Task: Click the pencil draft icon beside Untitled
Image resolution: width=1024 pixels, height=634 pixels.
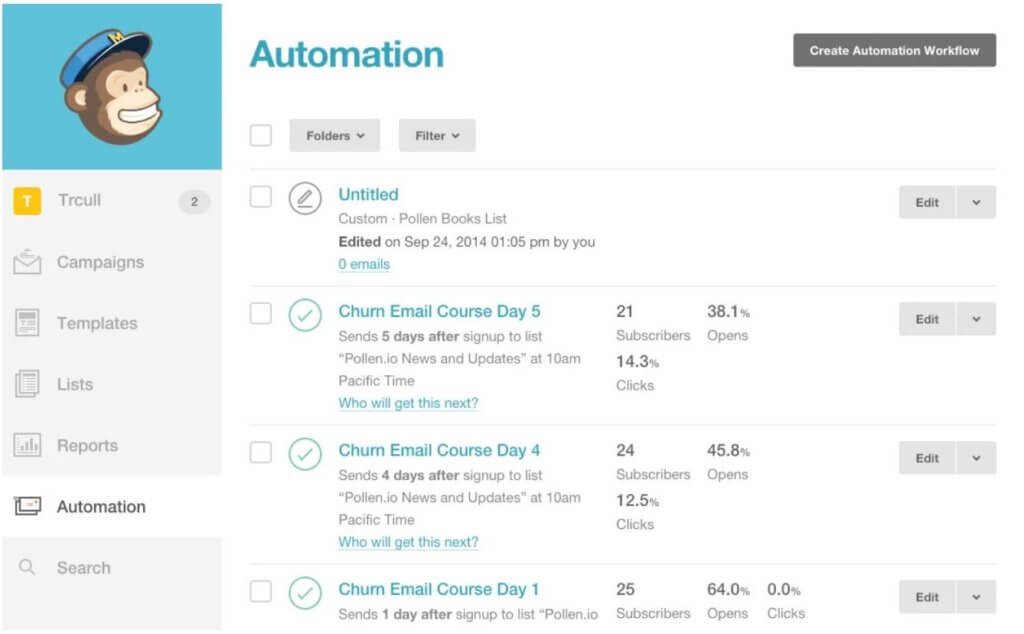Action: [x=305, y=198]
